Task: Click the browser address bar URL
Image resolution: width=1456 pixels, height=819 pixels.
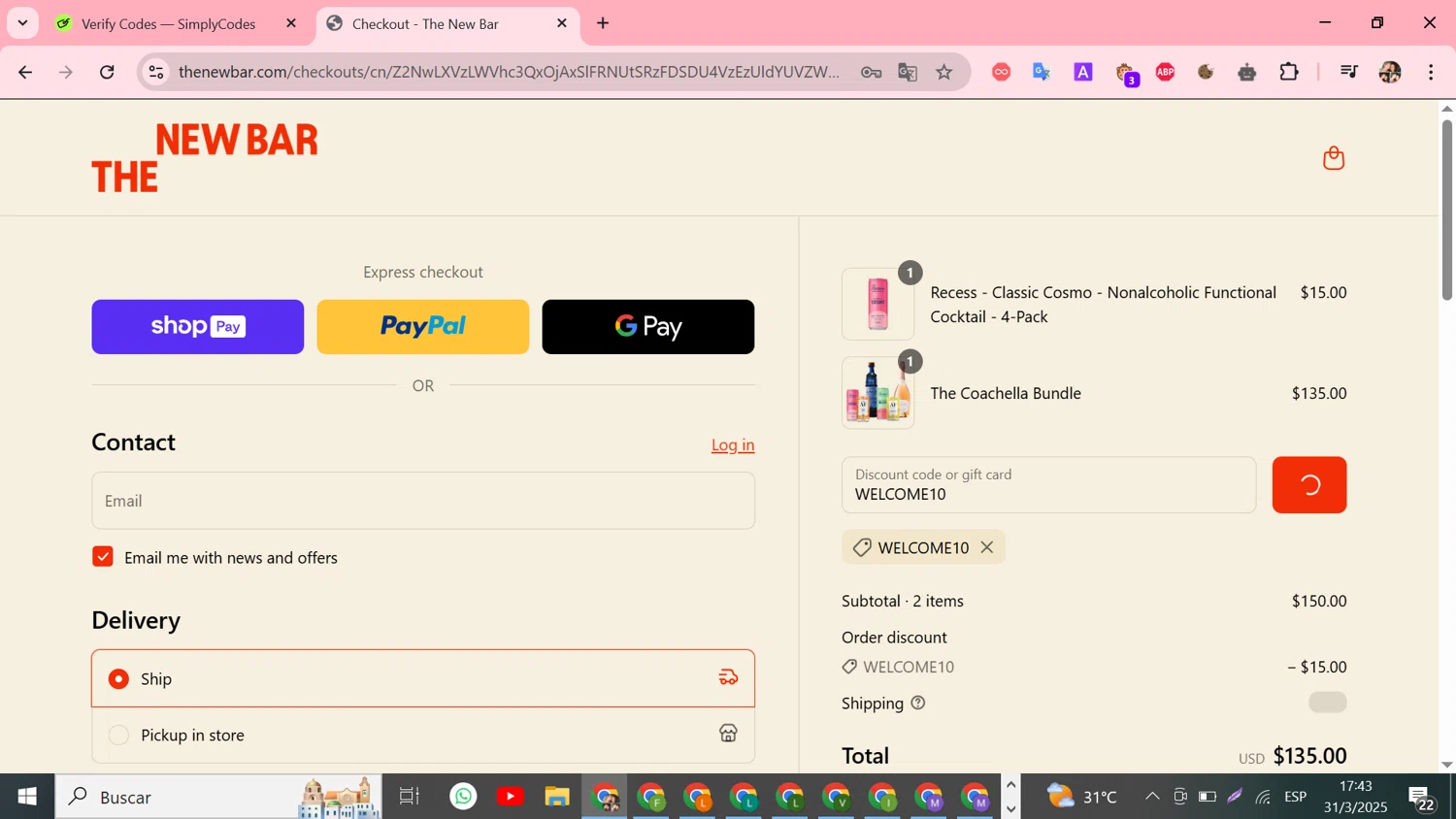Action: pos(510,72)
